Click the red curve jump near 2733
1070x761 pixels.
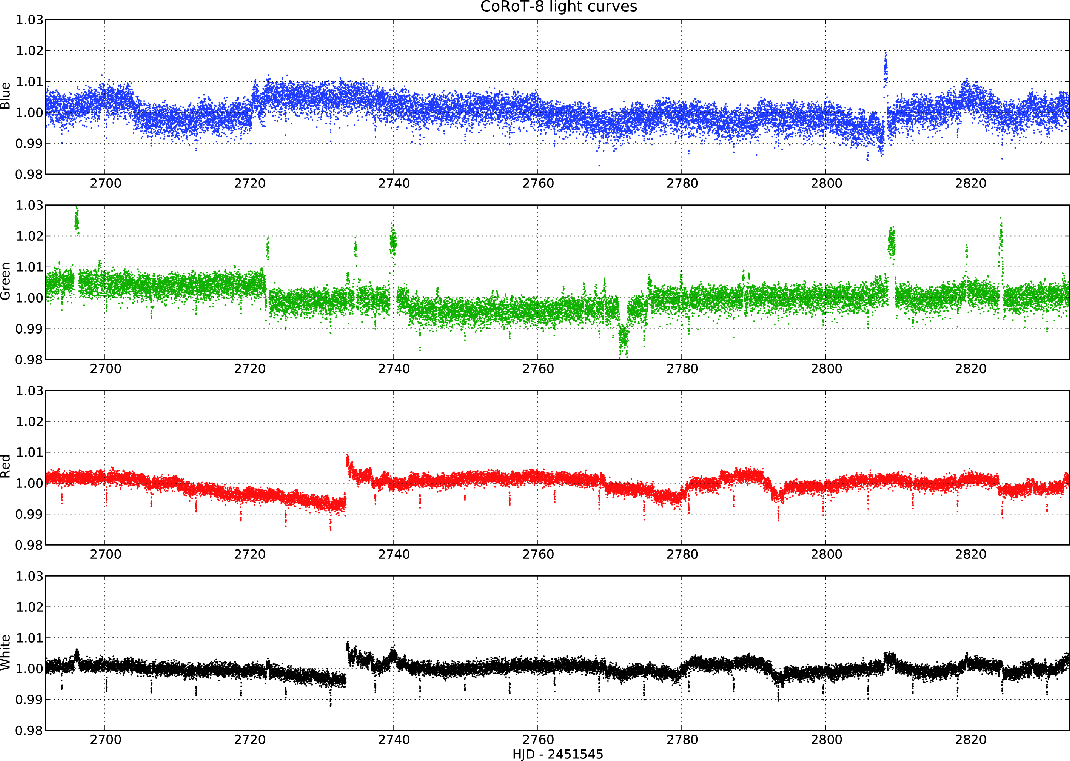(x=348, y=463)
